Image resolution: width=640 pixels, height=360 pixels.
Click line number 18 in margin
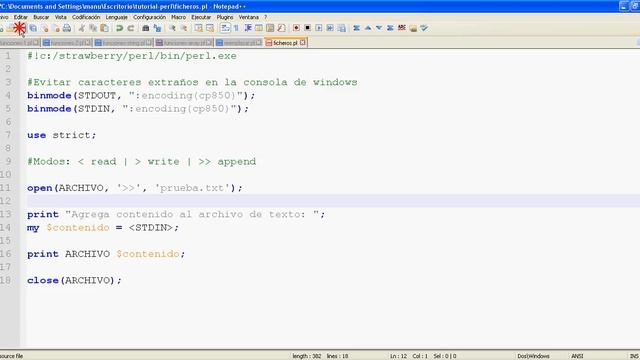point(6,280)
